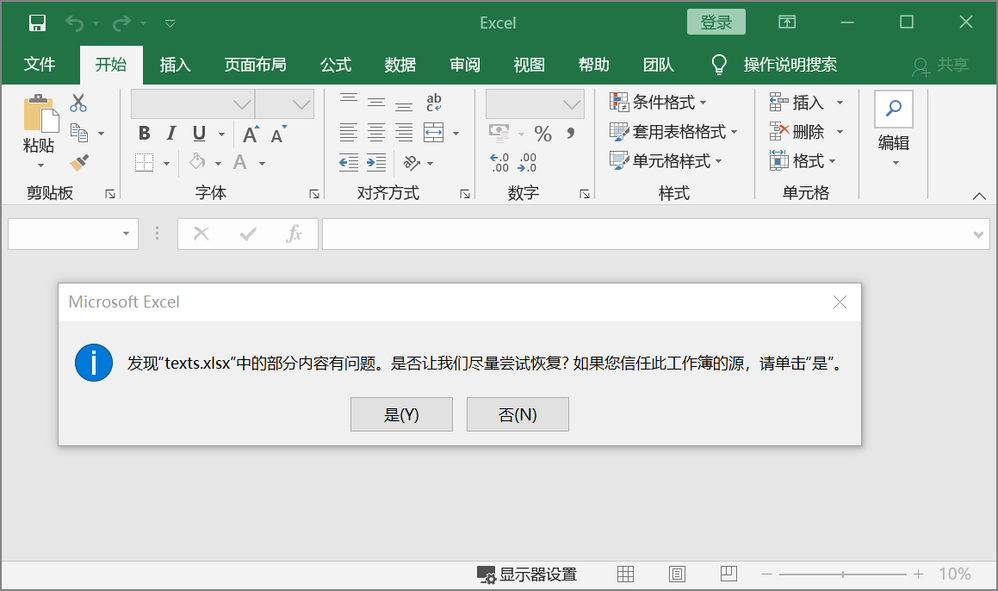Click Center alignment icon
Viewport: 998px width, 591px height.
coord(376,133)
